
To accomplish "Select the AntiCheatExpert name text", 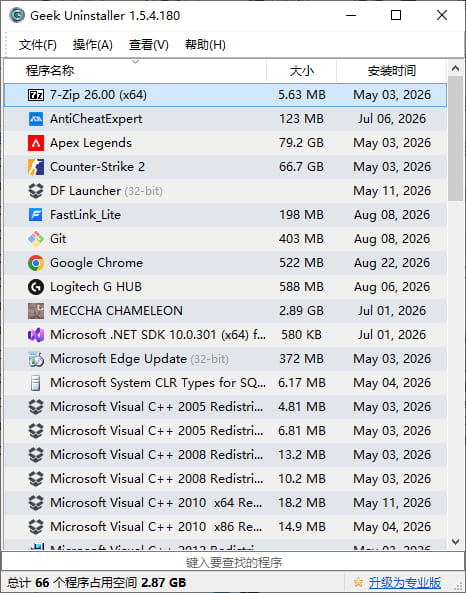I will (x=96, y=119).
